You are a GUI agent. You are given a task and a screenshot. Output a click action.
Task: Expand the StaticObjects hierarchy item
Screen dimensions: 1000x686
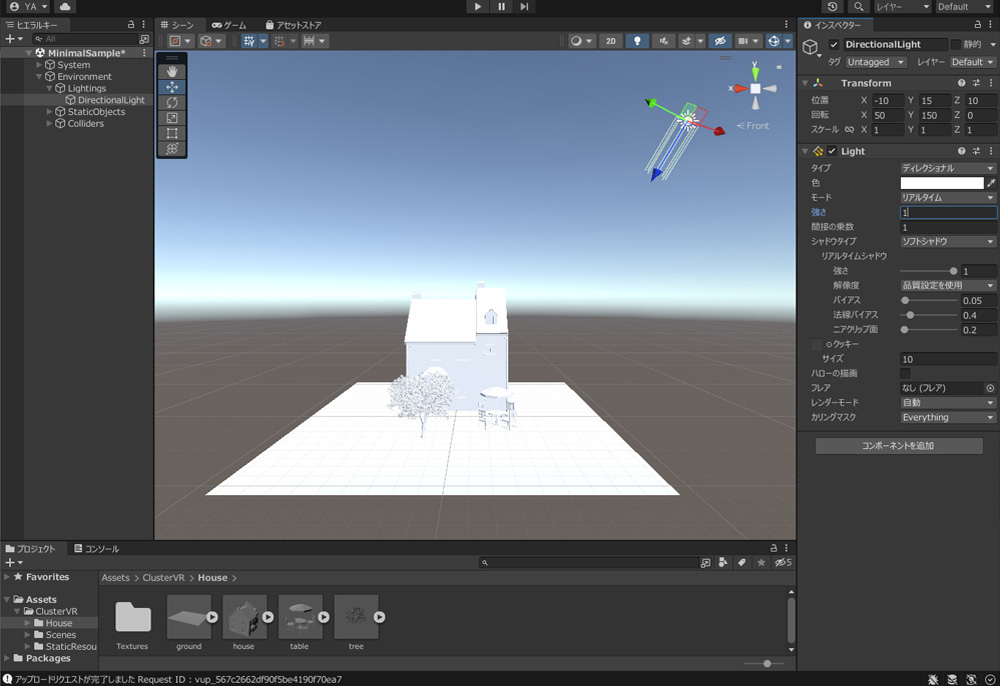click(48, 112)
